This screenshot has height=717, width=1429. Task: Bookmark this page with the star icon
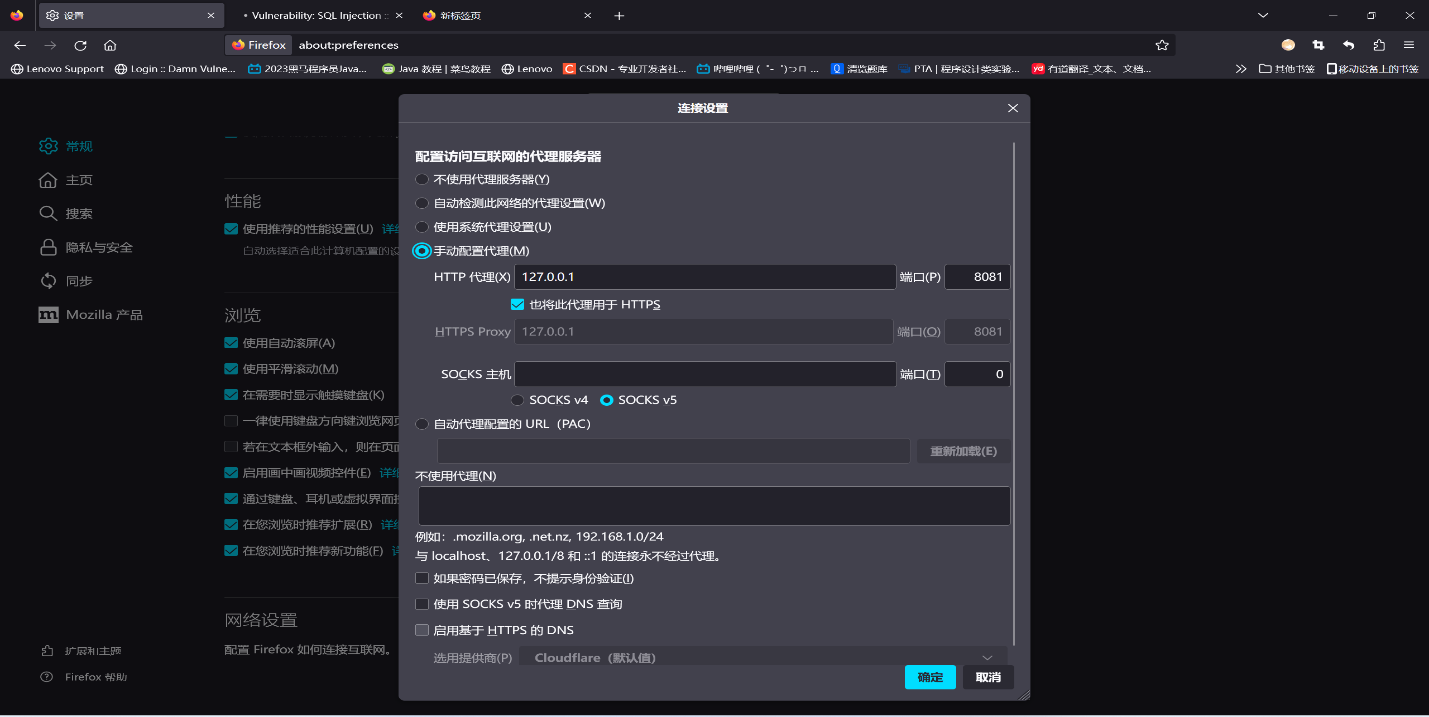1161,45
